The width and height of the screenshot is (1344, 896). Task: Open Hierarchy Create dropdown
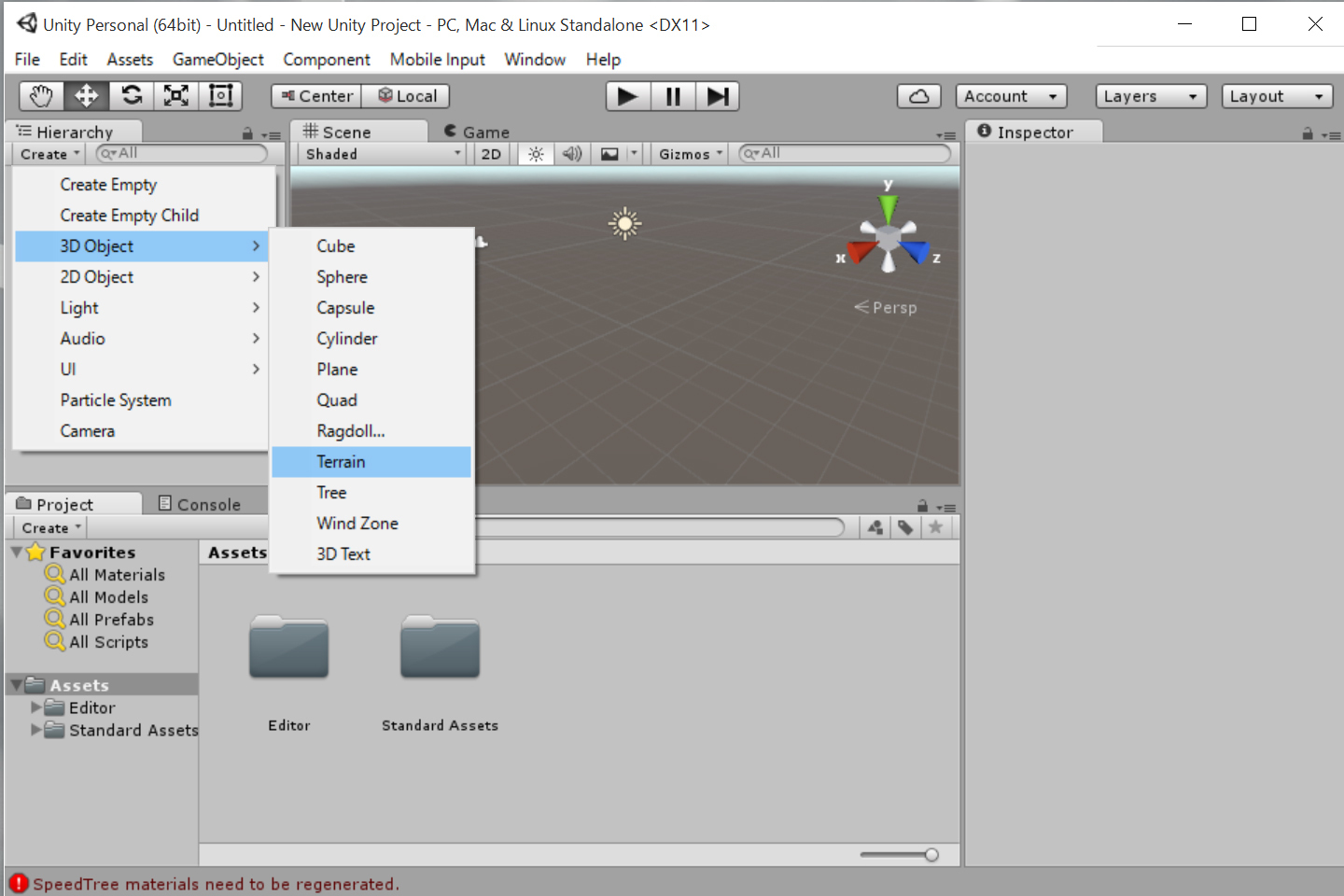[50, 154]
